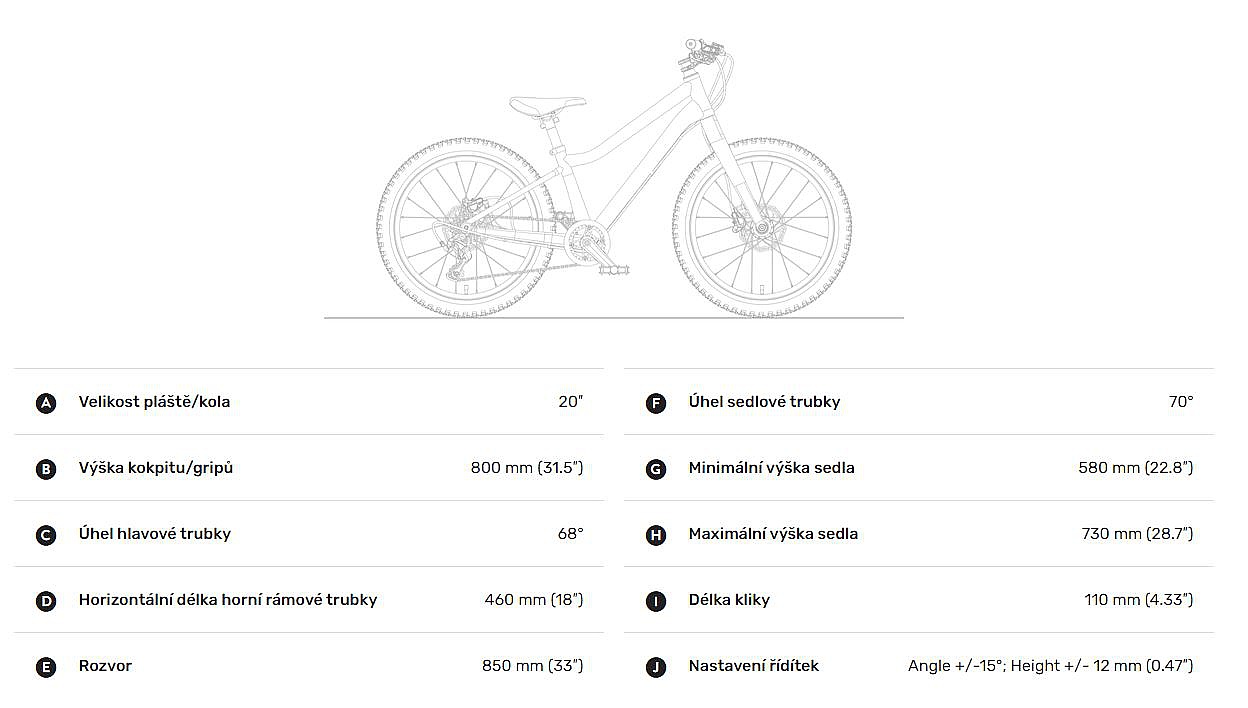The height and width of the screenshot is (708, 1248).
Task: Click the letter A badge icon
Action: 46,403
